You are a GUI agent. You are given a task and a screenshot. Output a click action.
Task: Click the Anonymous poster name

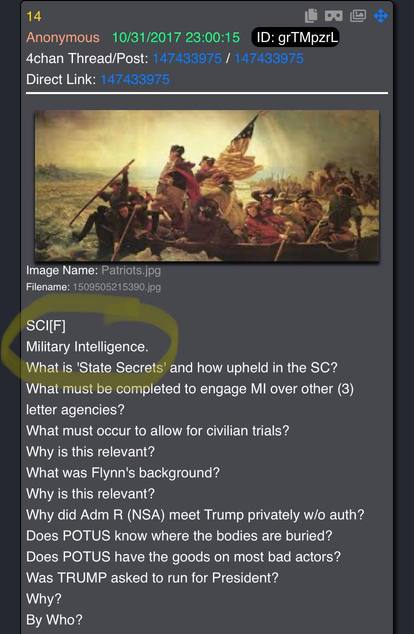[x=63, y=38]
